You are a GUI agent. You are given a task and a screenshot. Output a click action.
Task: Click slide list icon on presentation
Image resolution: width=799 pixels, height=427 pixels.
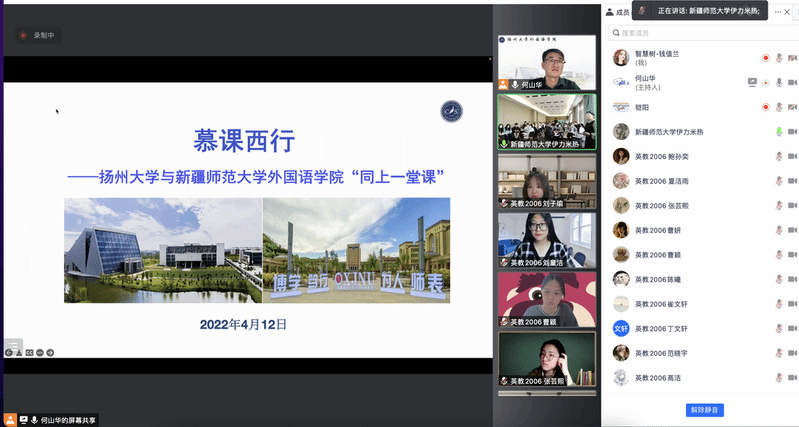tap(14, 344)
